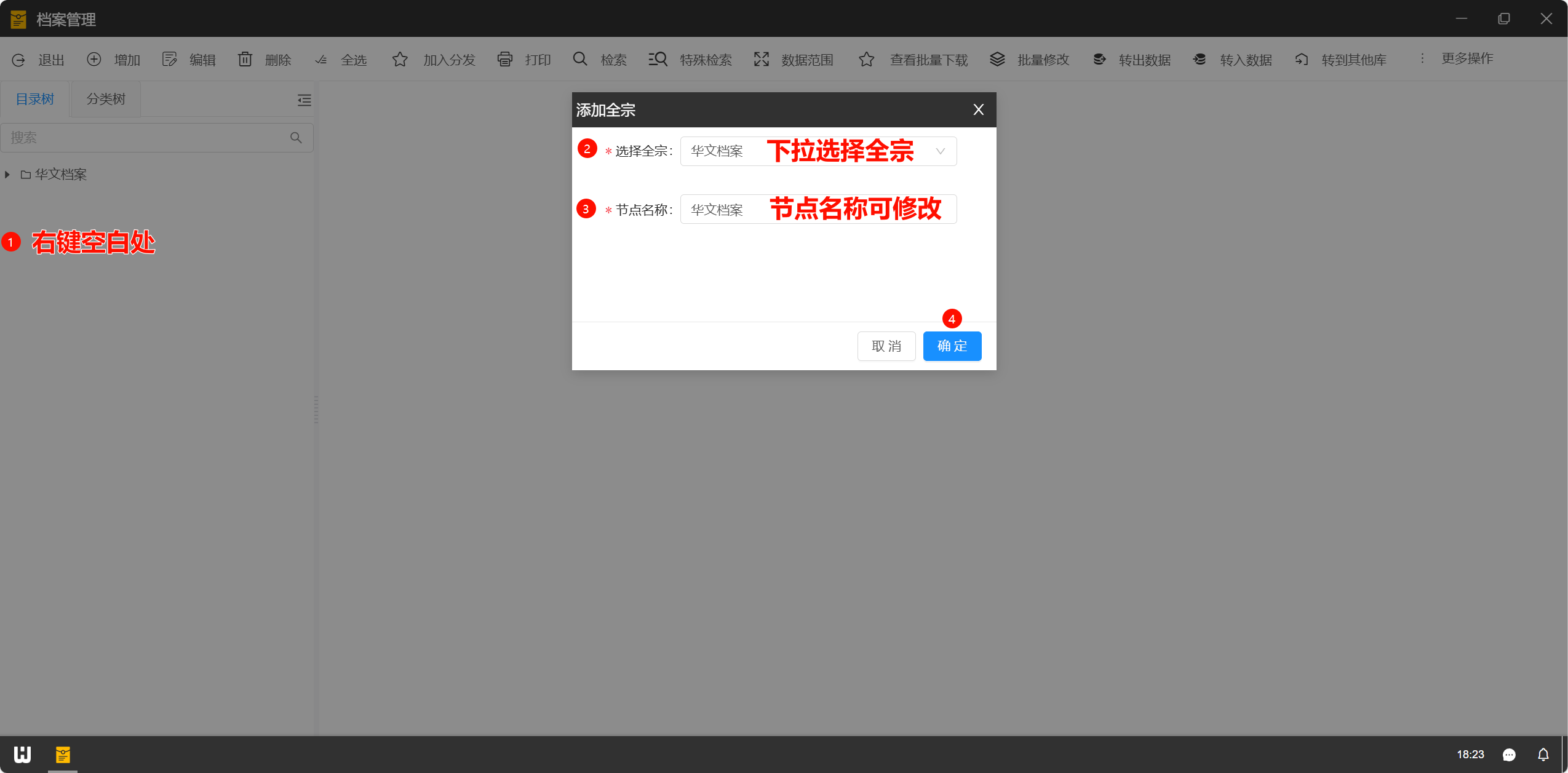The image size is (1568, 773).
Task: Switch to the 分类树 tab
Action: 106,99
